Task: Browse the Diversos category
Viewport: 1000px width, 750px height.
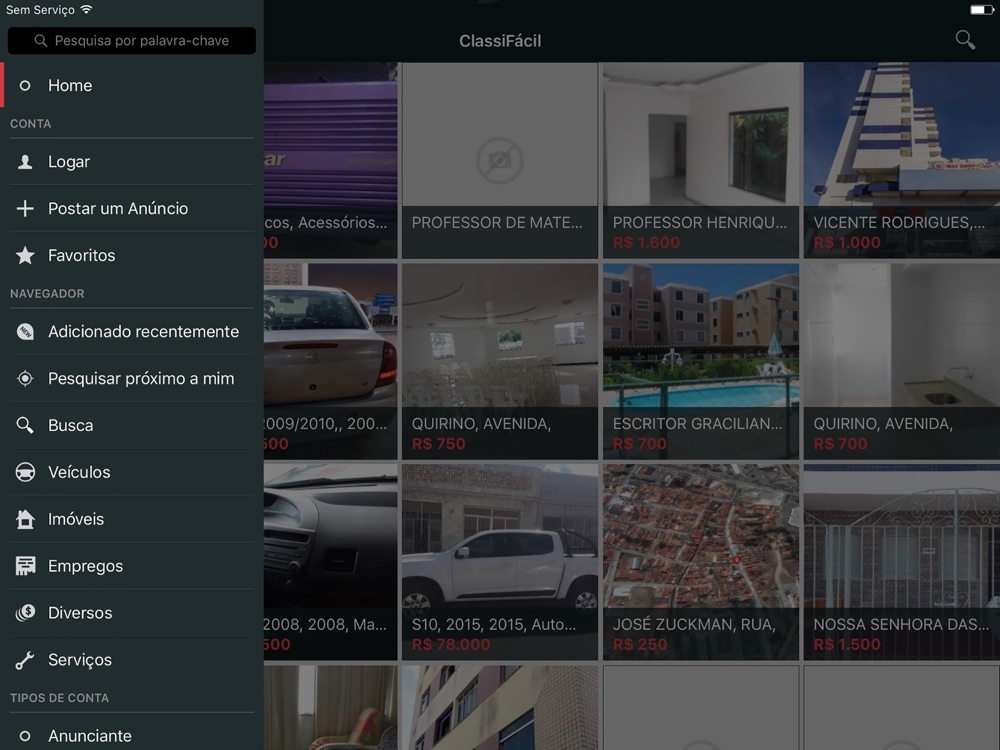Action: pos(131,613)
